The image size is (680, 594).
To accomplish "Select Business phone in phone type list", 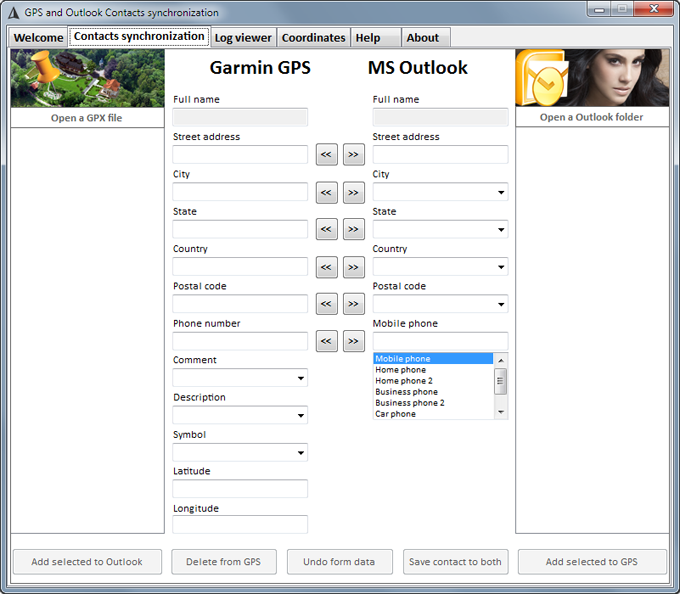I will tap(433, 392).
